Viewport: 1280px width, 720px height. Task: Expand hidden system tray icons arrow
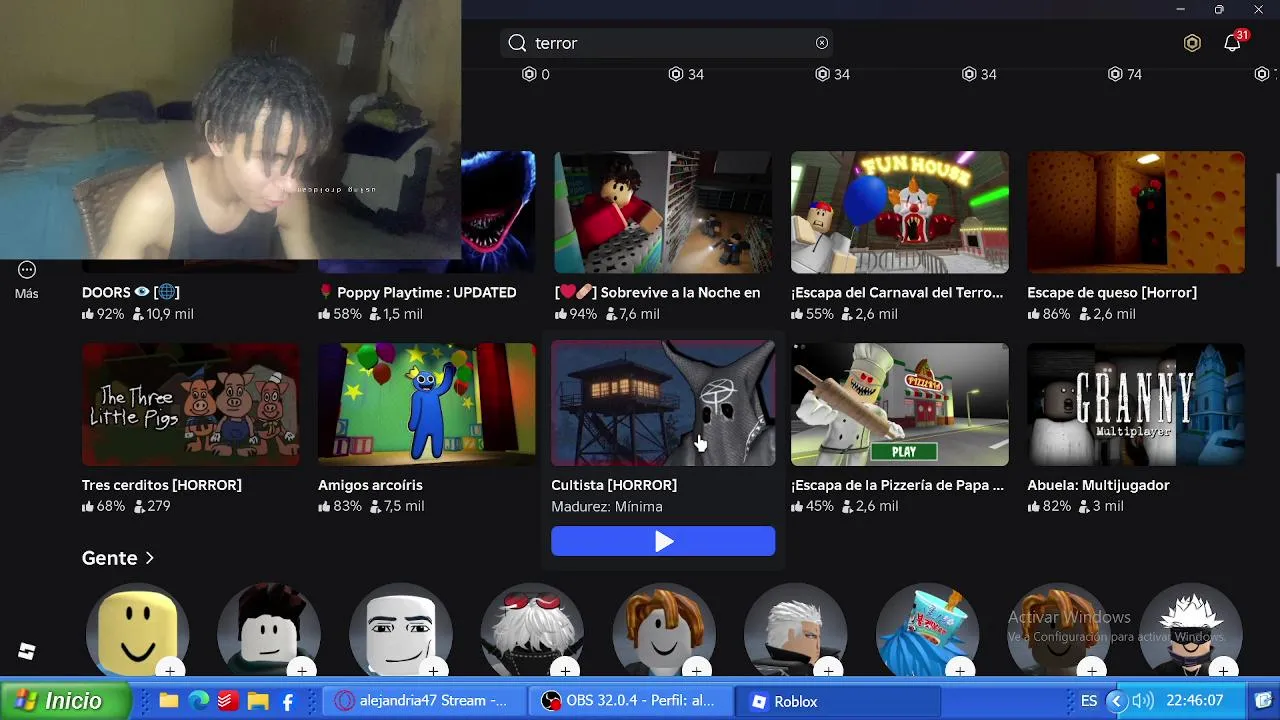[1116, 701]
